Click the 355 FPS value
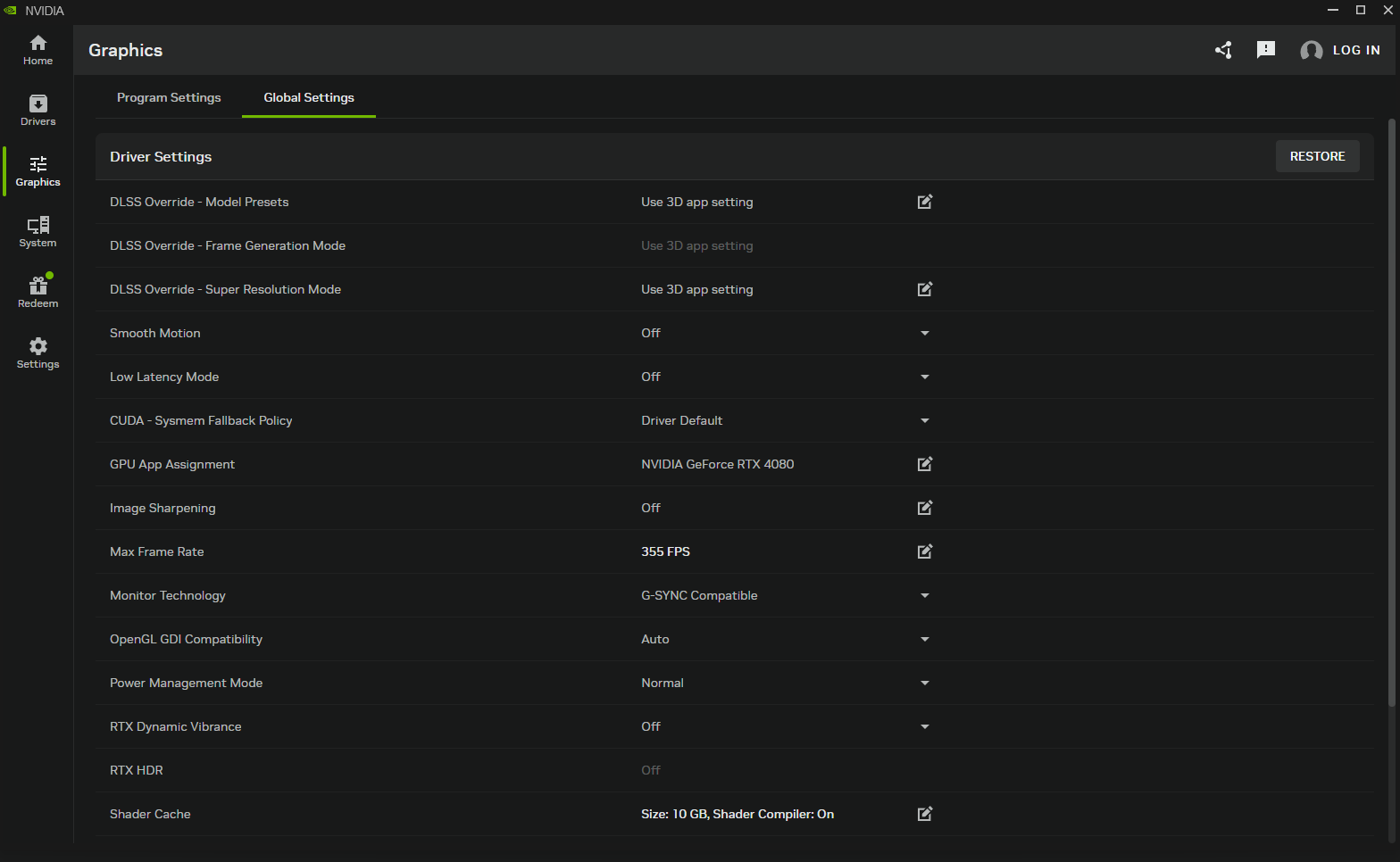1400x862 pixels. coord(665,551)
